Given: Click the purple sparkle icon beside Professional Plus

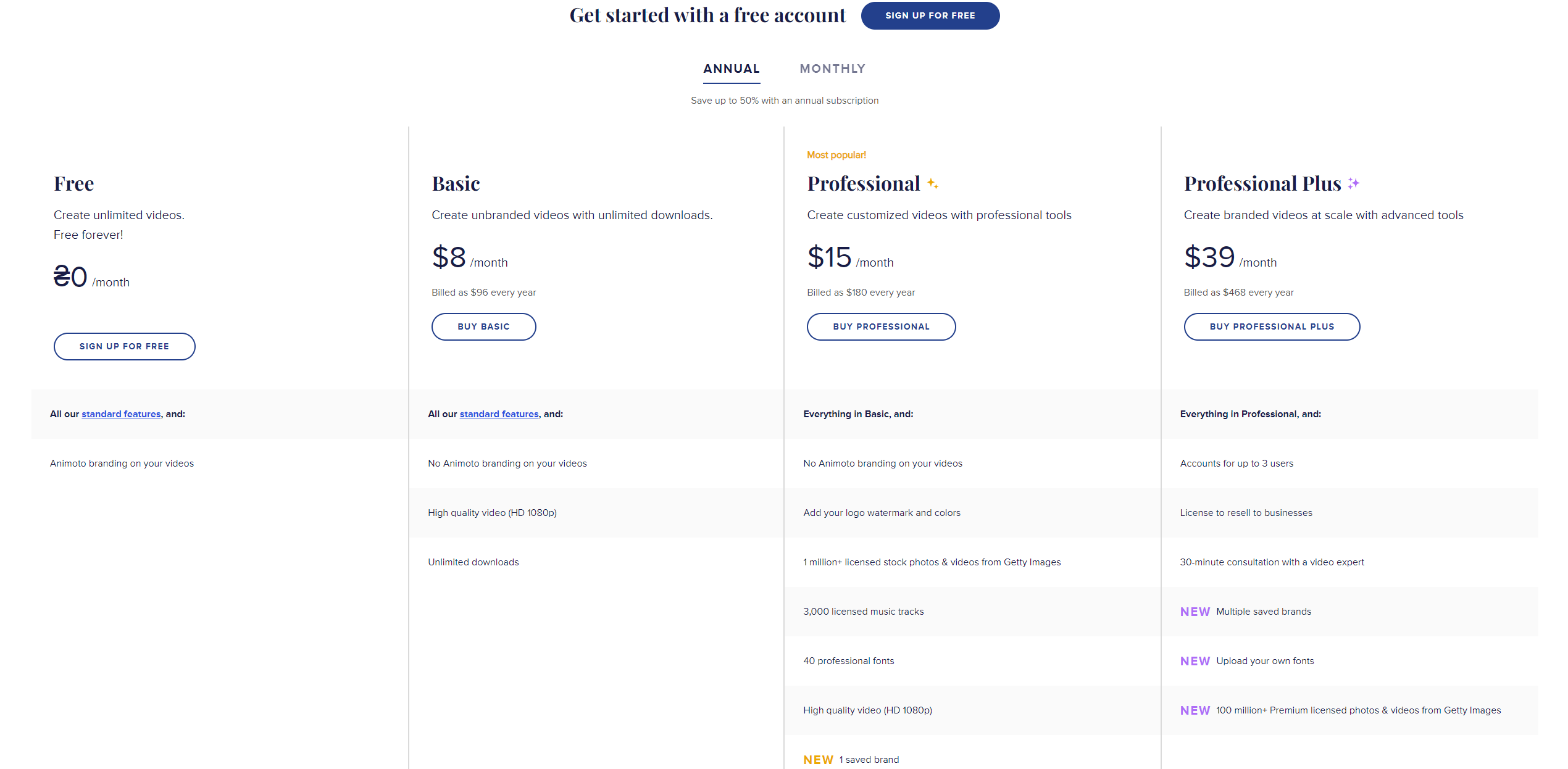Looking at the screenshot, I should 1354,183.
